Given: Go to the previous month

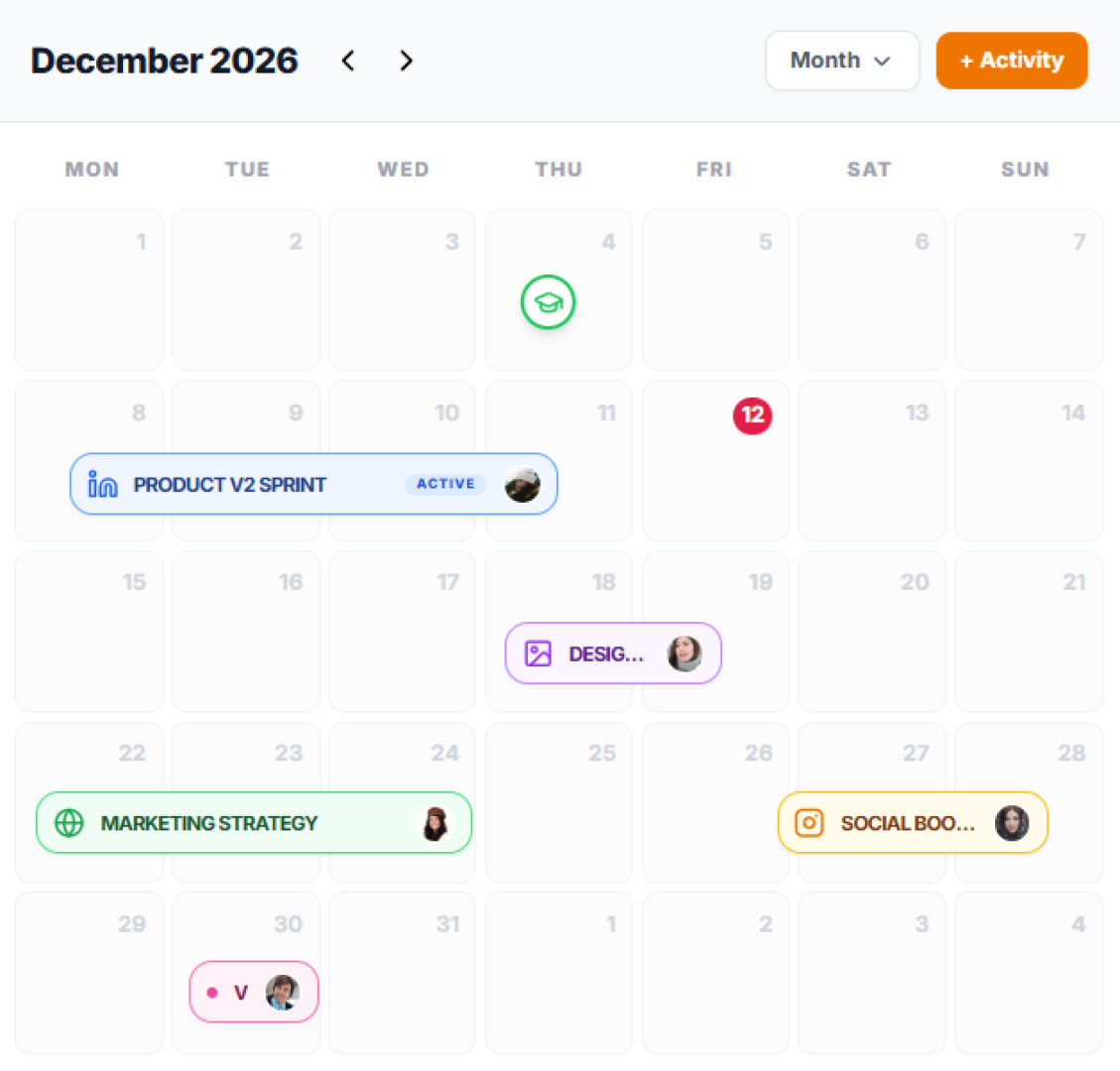Looking at the screenshot, I should (348, 60).
